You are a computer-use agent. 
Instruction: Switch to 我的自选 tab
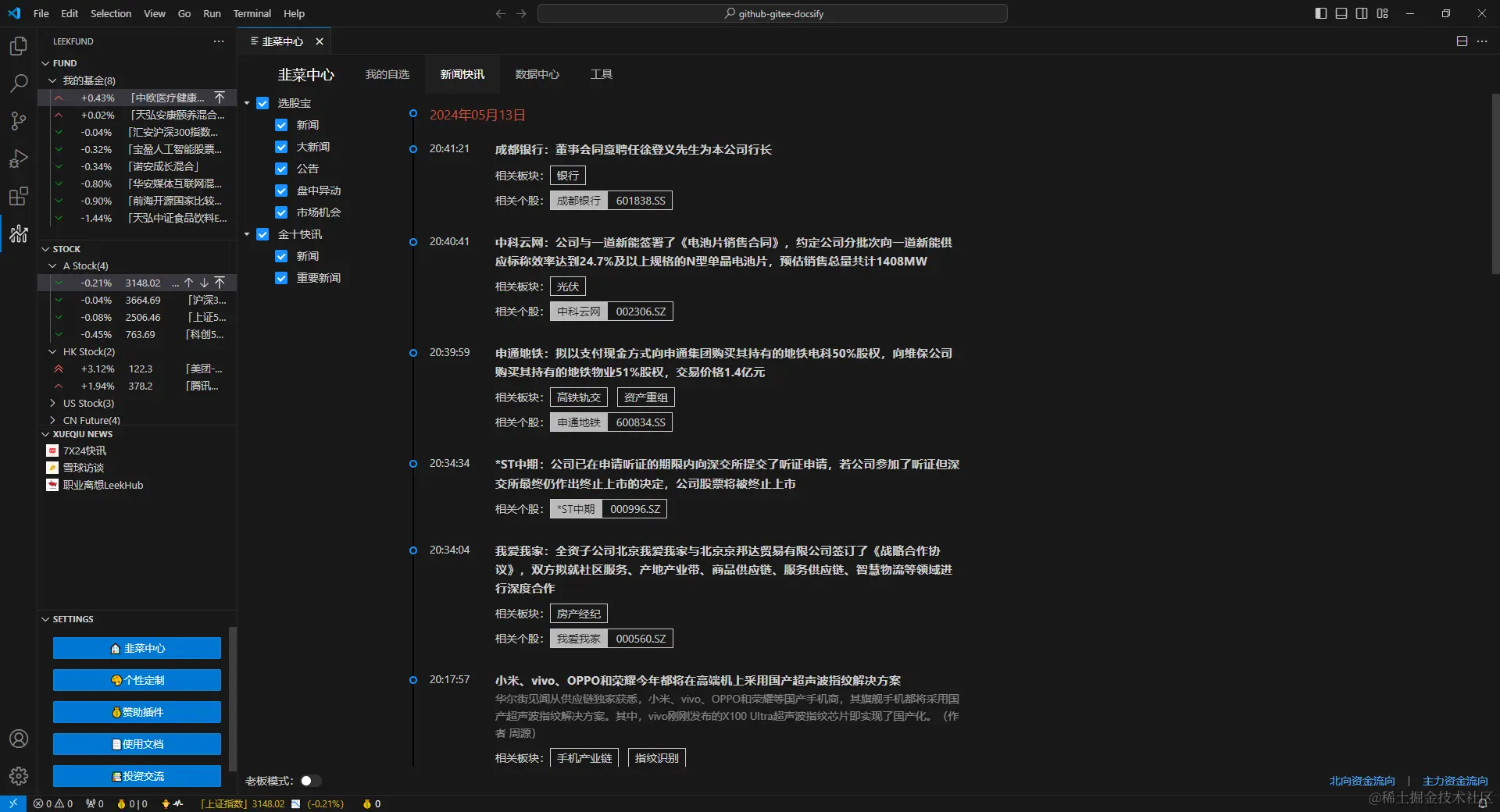[x=387, y=74]
